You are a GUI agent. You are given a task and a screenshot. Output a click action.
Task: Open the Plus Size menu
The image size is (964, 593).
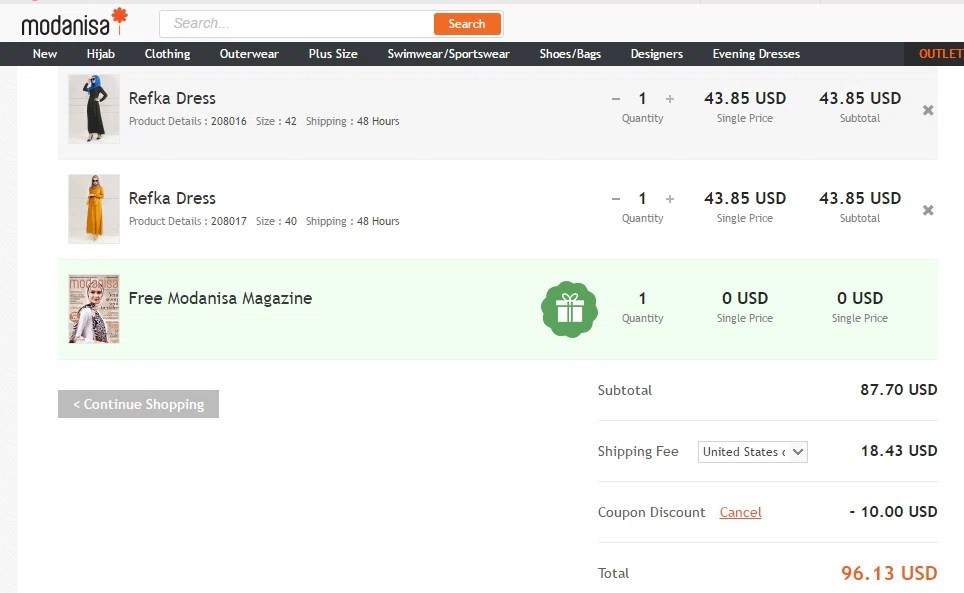(x=333, y=54)
